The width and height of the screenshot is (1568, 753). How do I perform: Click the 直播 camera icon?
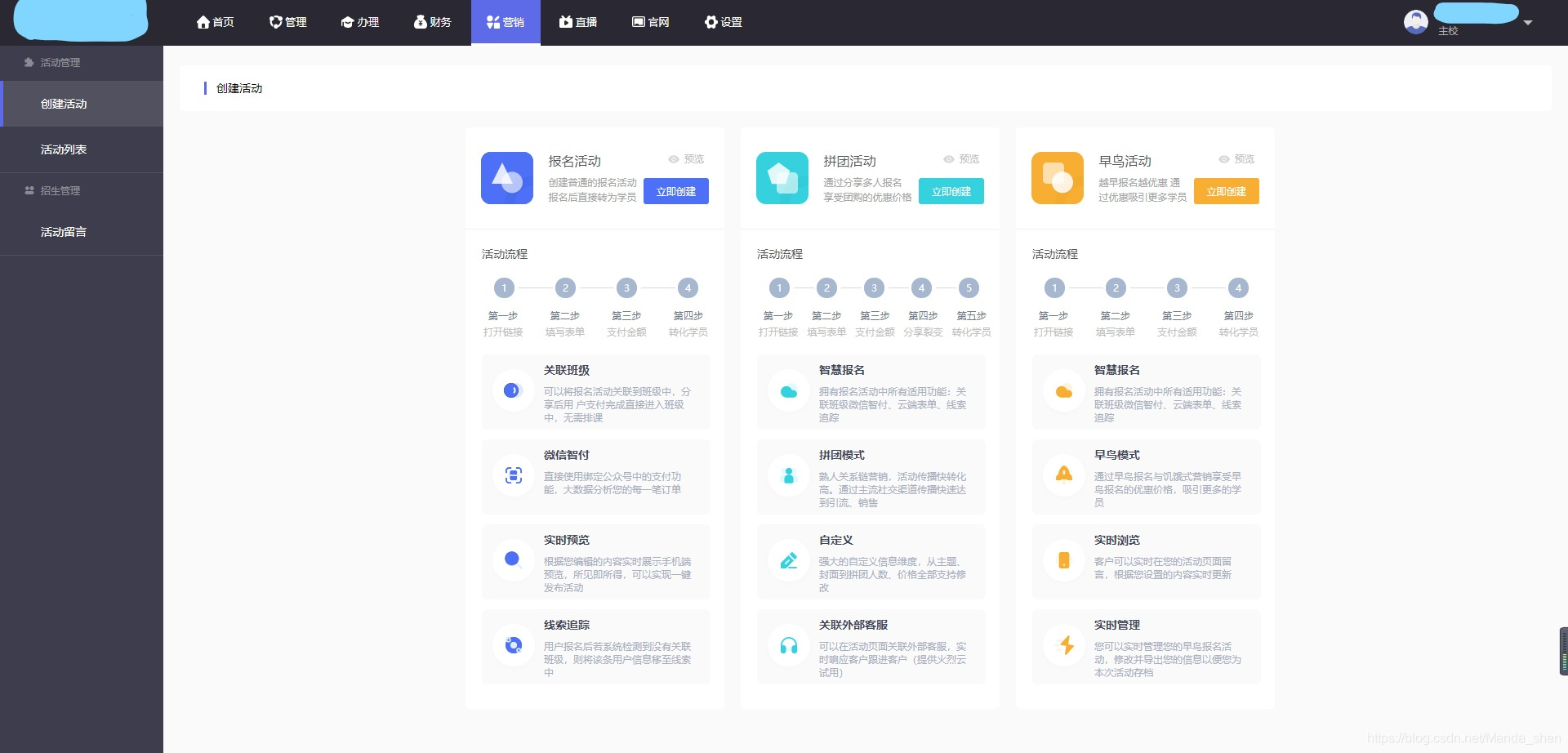[x=564, y=21]
